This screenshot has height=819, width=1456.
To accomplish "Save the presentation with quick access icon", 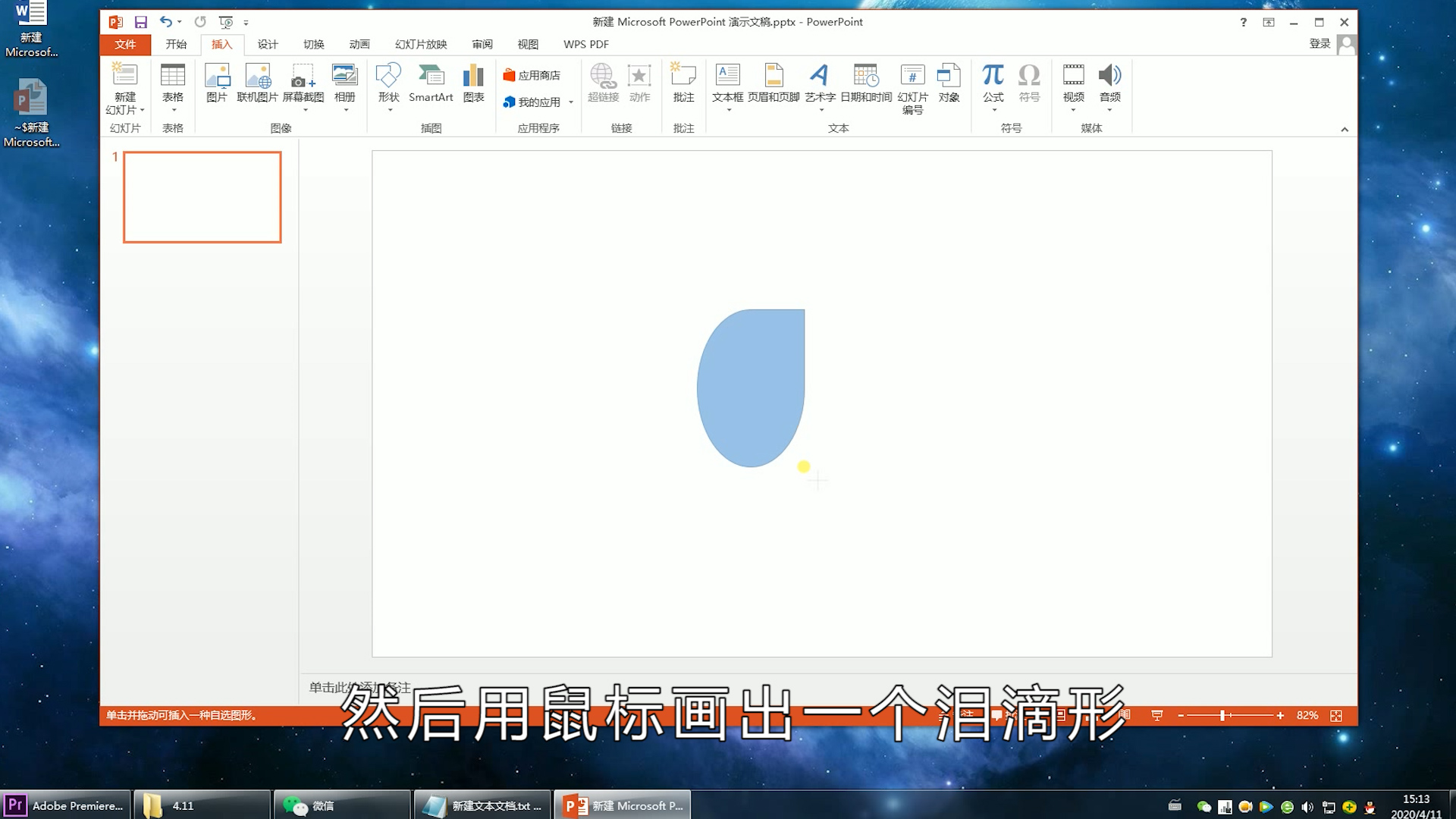I will pos(141,22).
